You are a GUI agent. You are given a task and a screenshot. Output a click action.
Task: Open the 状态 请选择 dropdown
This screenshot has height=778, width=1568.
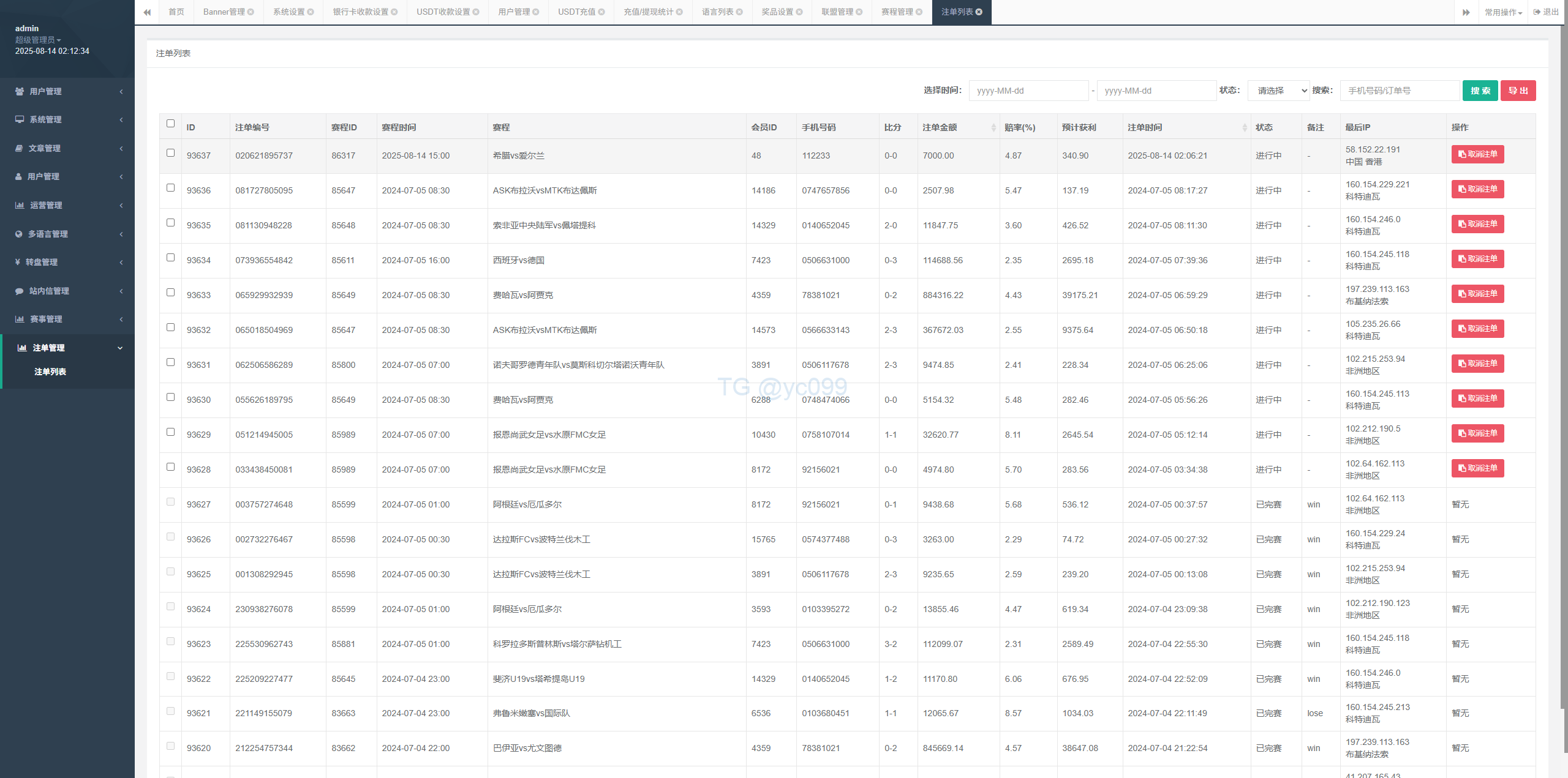click(x=1278, y=91)
